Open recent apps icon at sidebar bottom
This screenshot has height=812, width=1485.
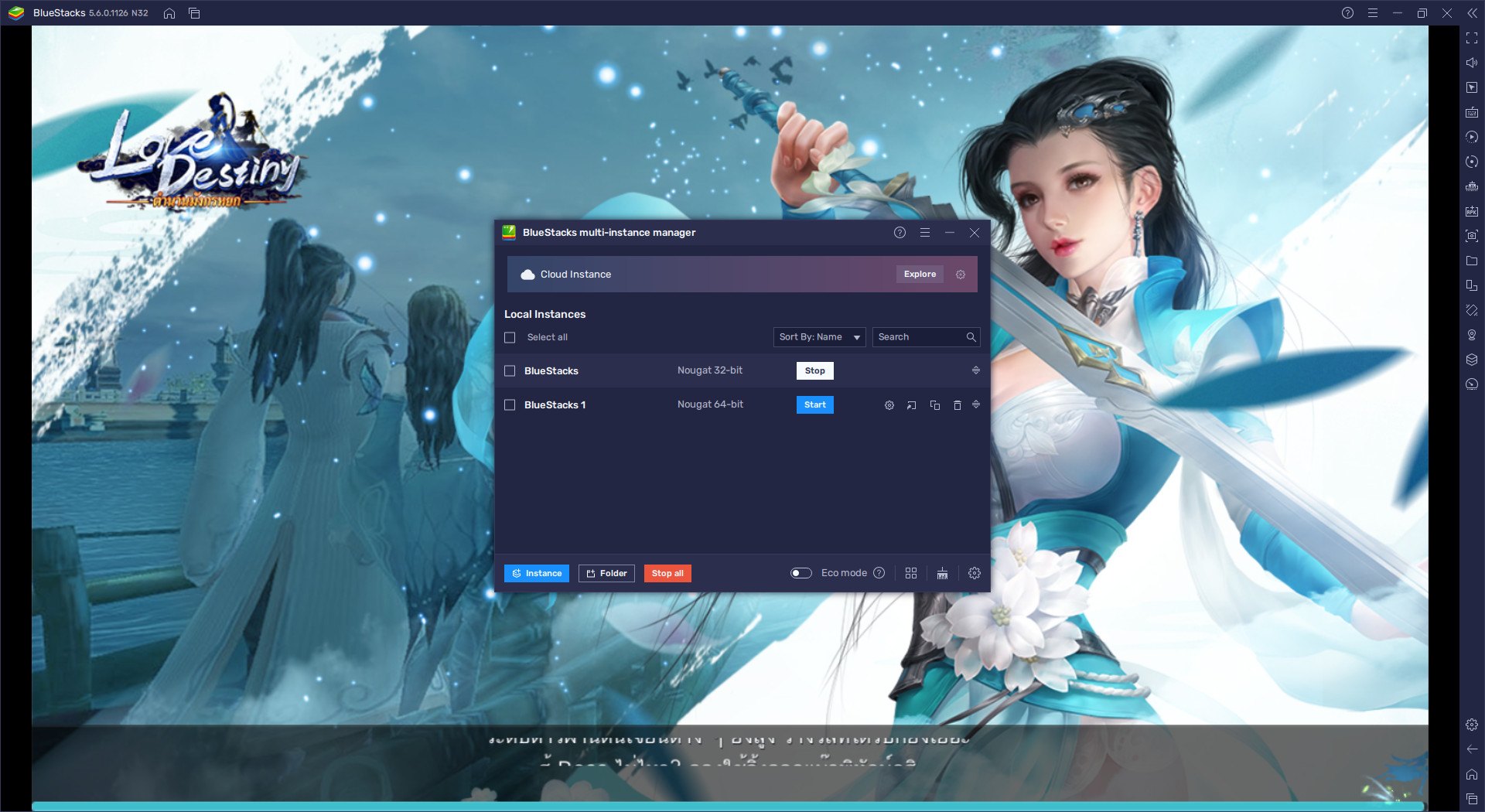(1471, 799)
